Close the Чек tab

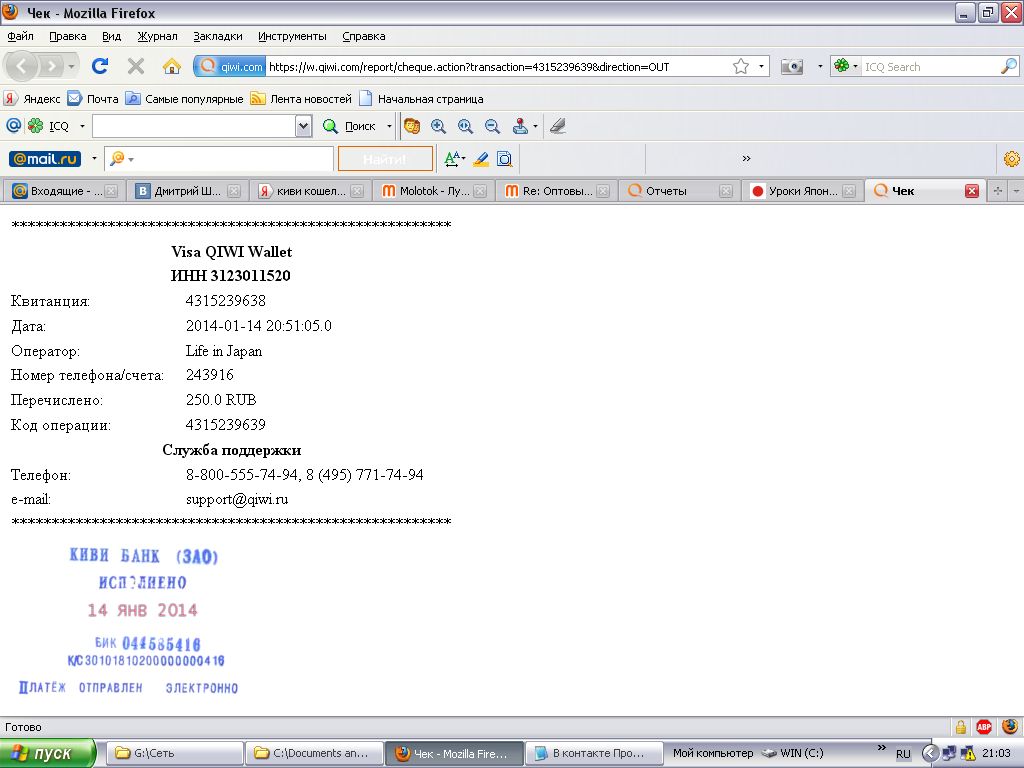(x=972, y=191)
